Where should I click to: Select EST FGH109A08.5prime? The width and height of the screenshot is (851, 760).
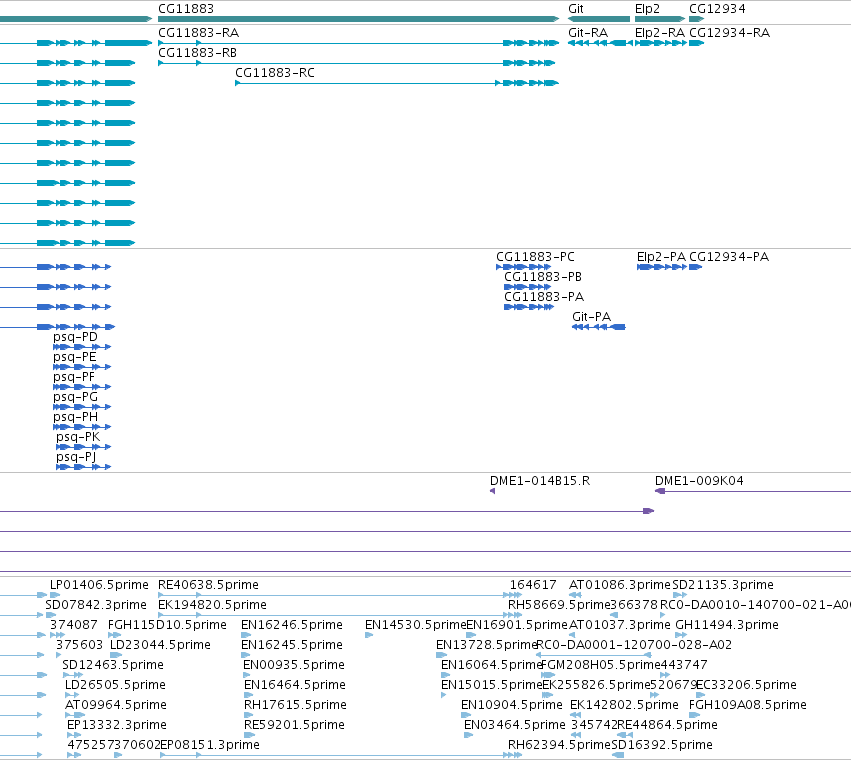(747, 706)
